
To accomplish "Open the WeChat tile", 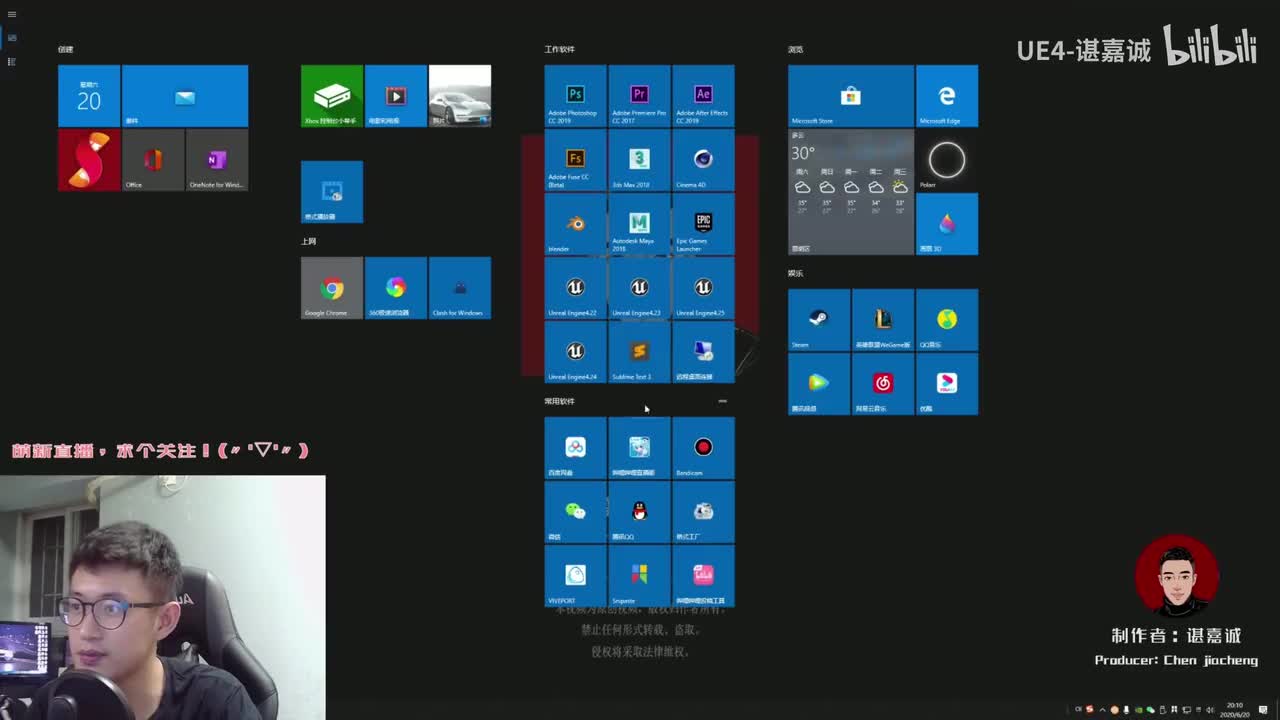I will pos(575,512).
